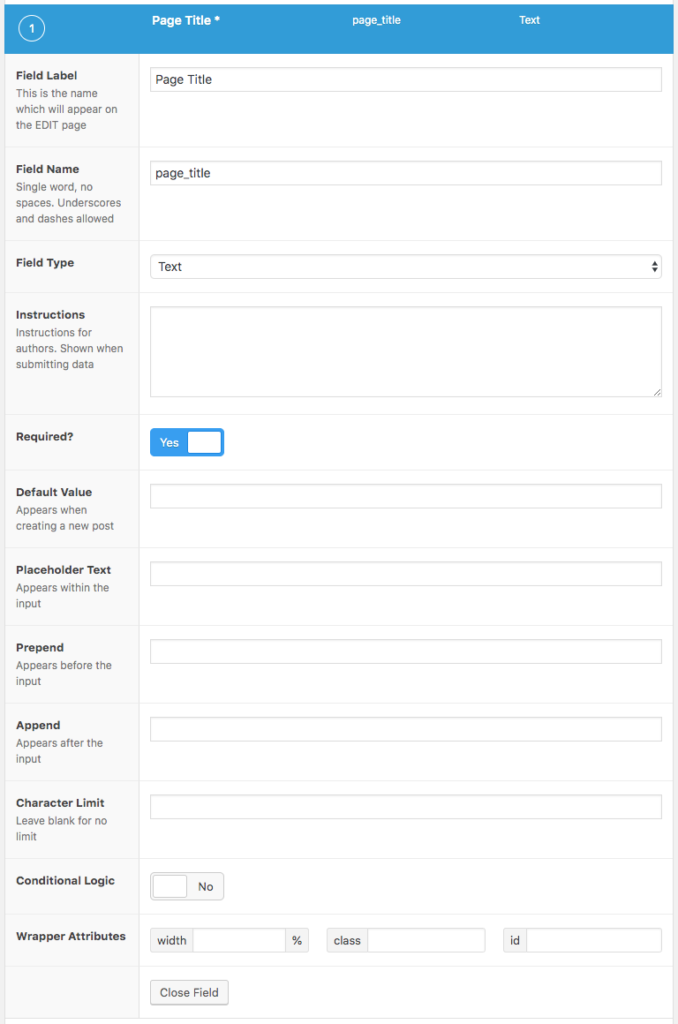Screen dimensions: 678x1024
Task: Focus the Character Limit input
Action: [405, 806]
